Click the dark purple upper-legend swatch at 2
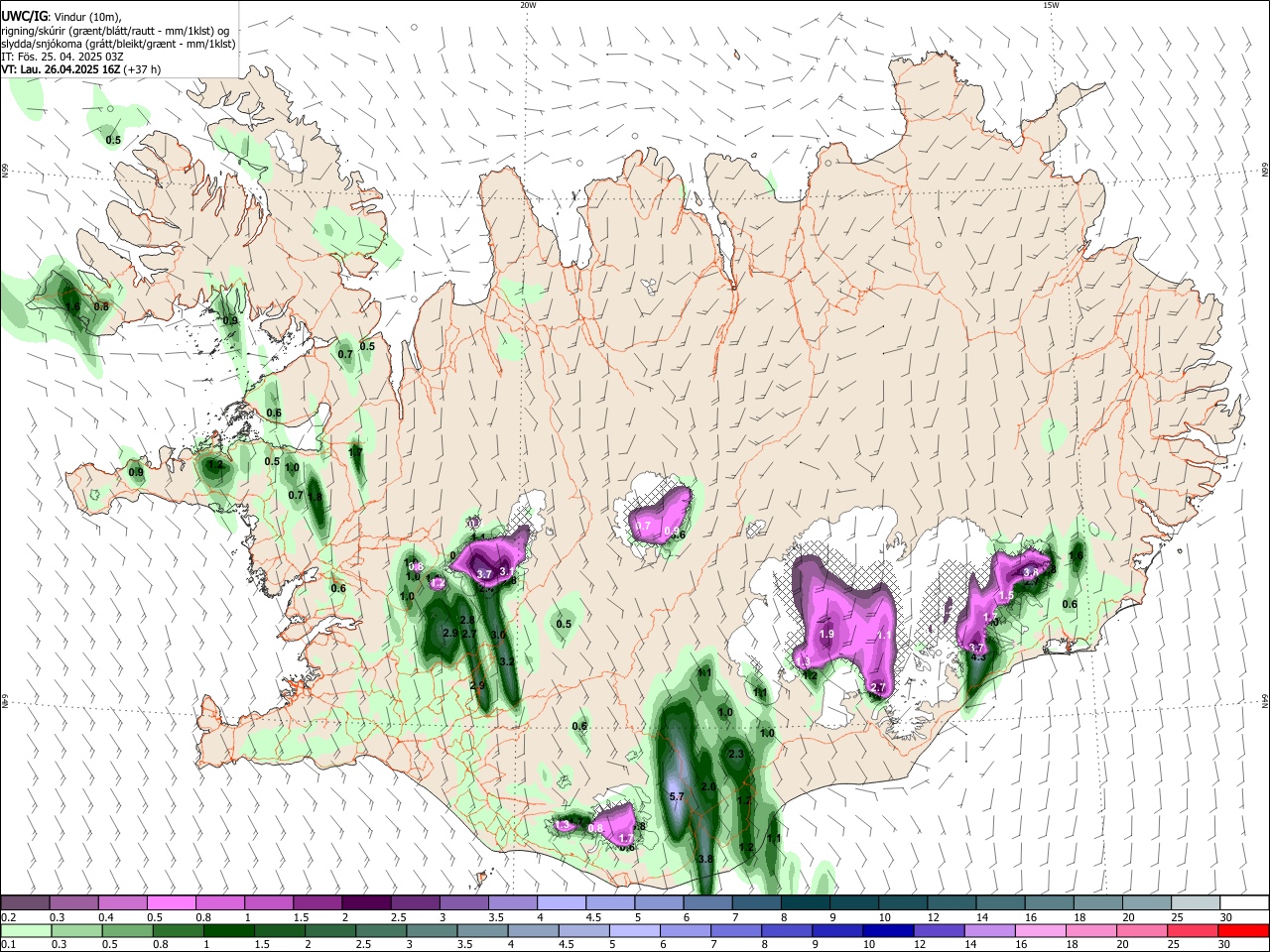Viewport: 1270px width, 952px height. click(366, 902)
